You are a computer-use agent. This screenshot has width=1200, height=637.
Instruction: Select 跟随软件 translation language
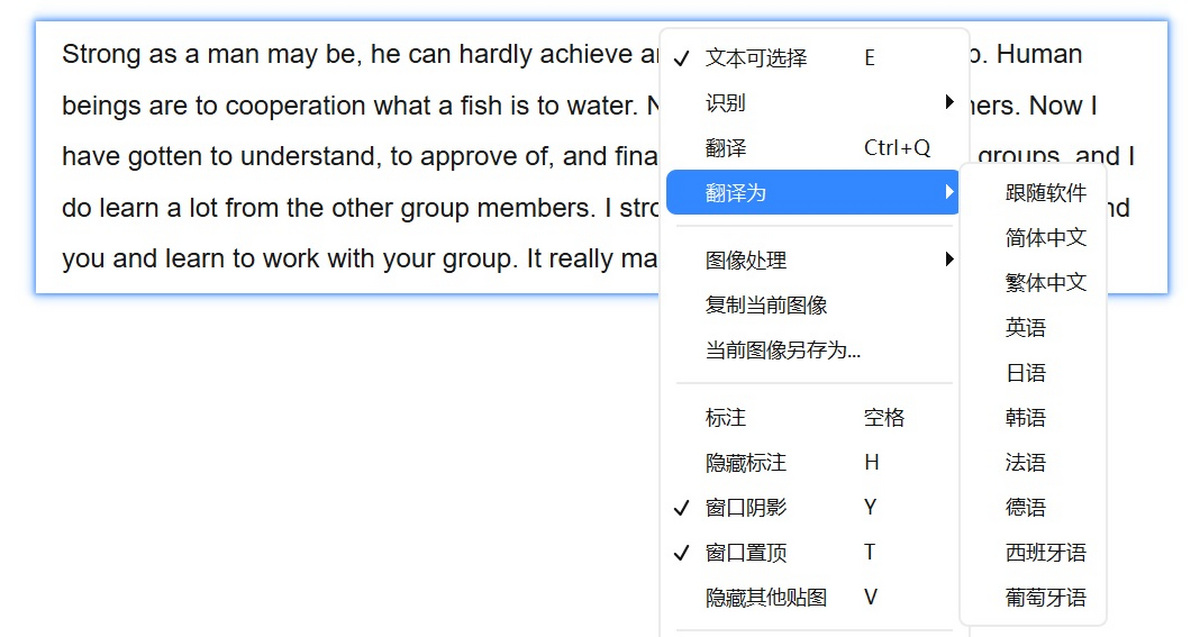click(x=1046, y=193)
